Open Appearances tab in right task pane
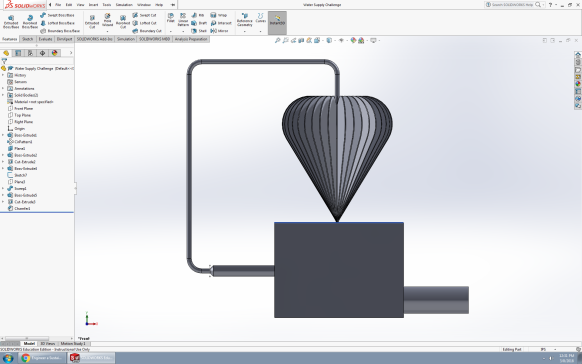Viewport: 582px width, 364px height. click(578, 84)
